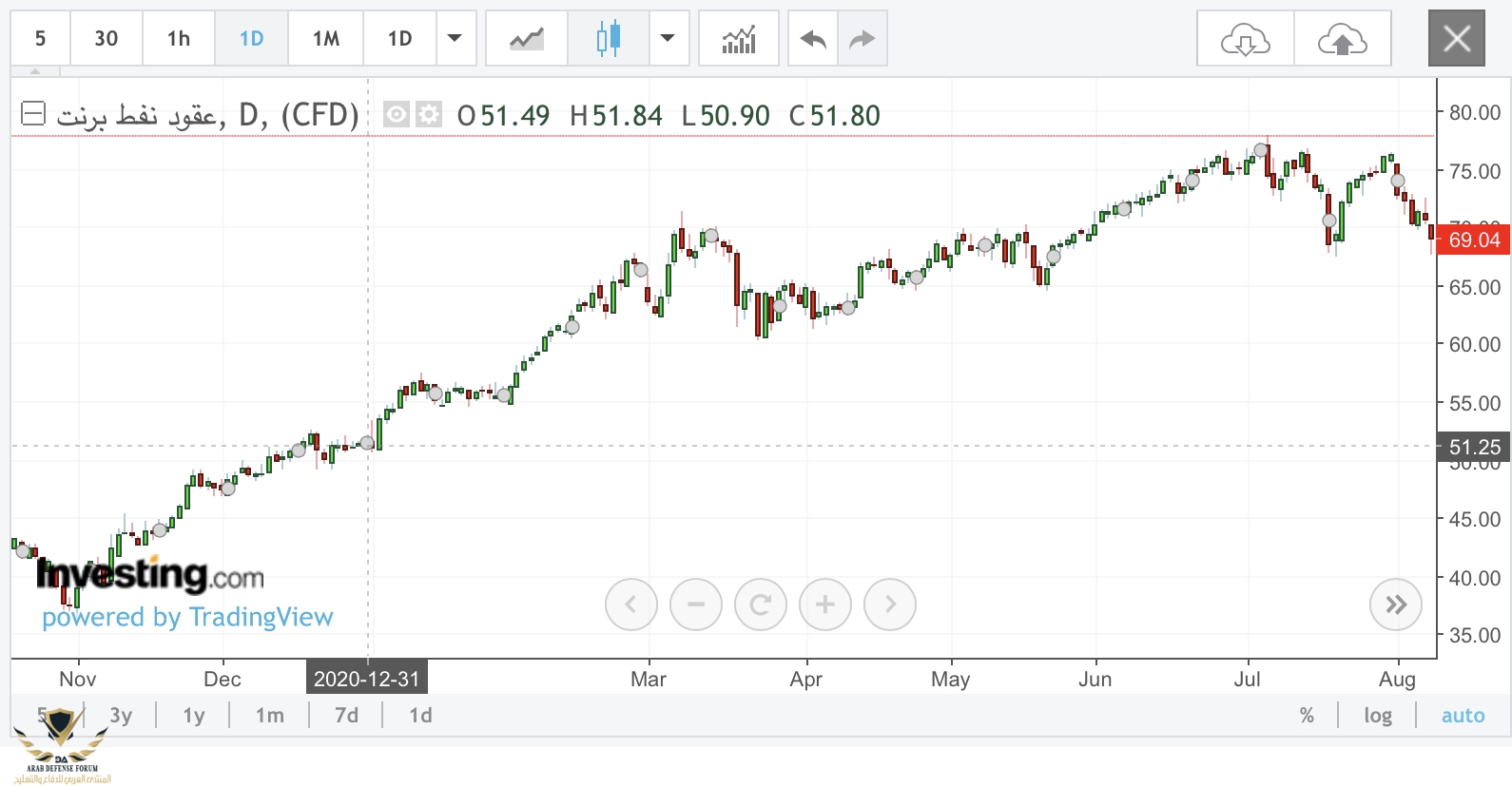
Task: Select the 1h interval tab
Action: pos(179,39)
